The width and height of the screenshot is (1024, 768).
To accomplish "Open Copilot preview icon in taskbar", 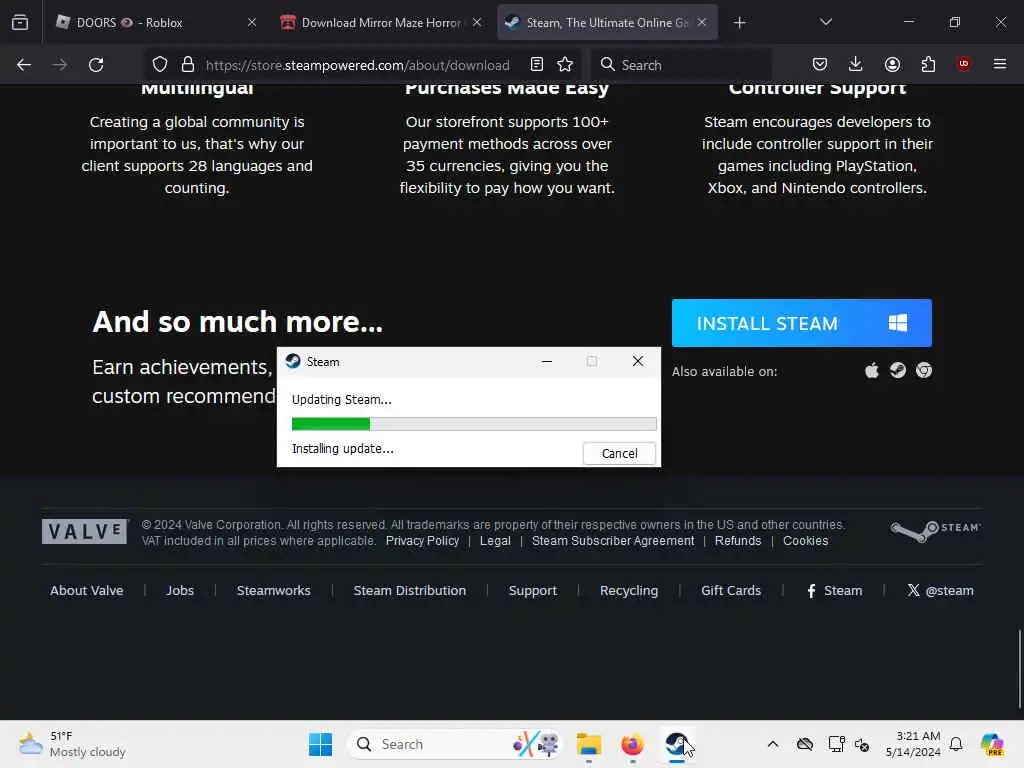I will click(991, 744).
